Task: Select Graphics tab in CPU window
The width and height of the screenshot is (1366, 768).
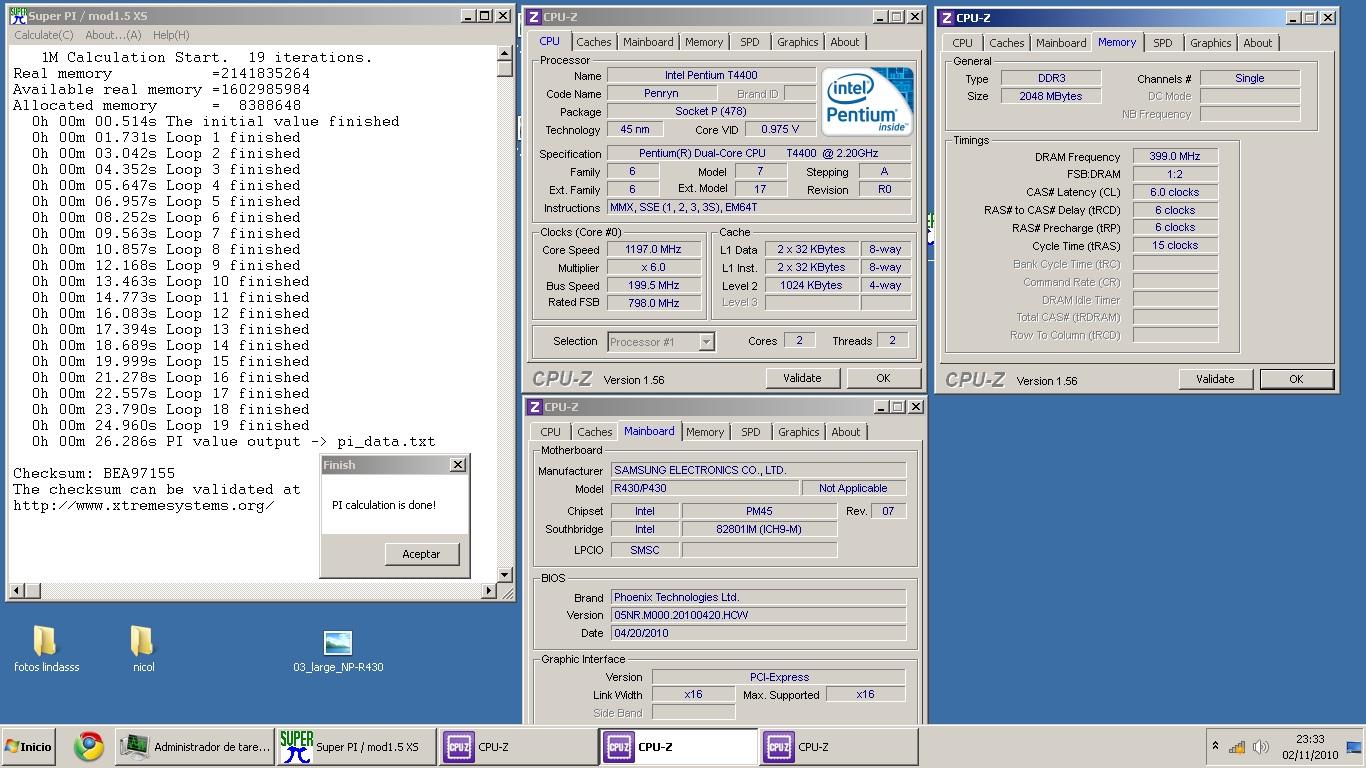Action: click(x=797, y=42)
